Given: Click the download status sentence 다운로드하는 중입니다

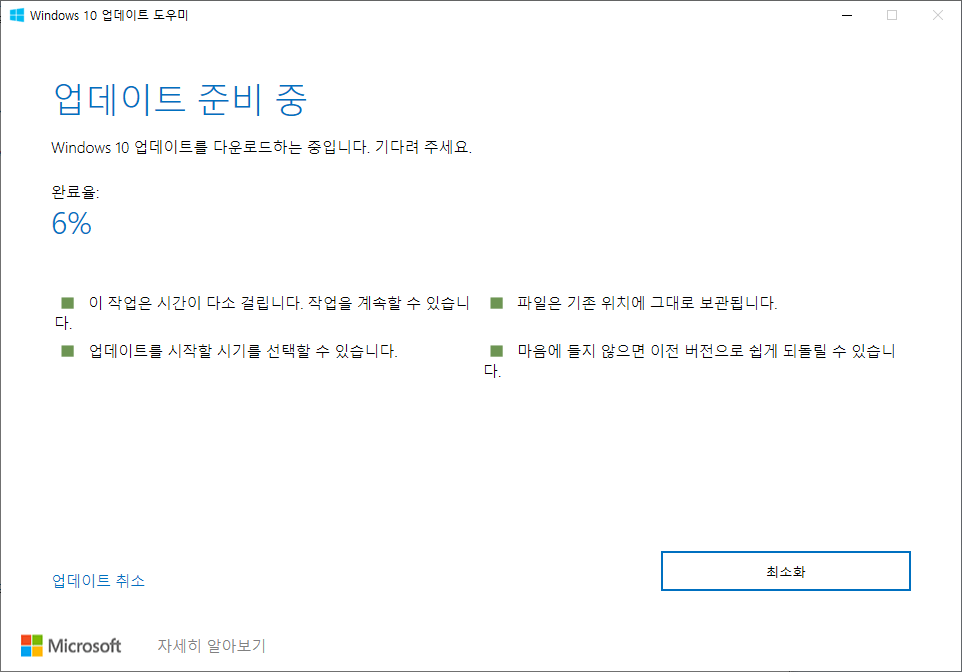Looking at the screenshot, I should pos(261,147).
